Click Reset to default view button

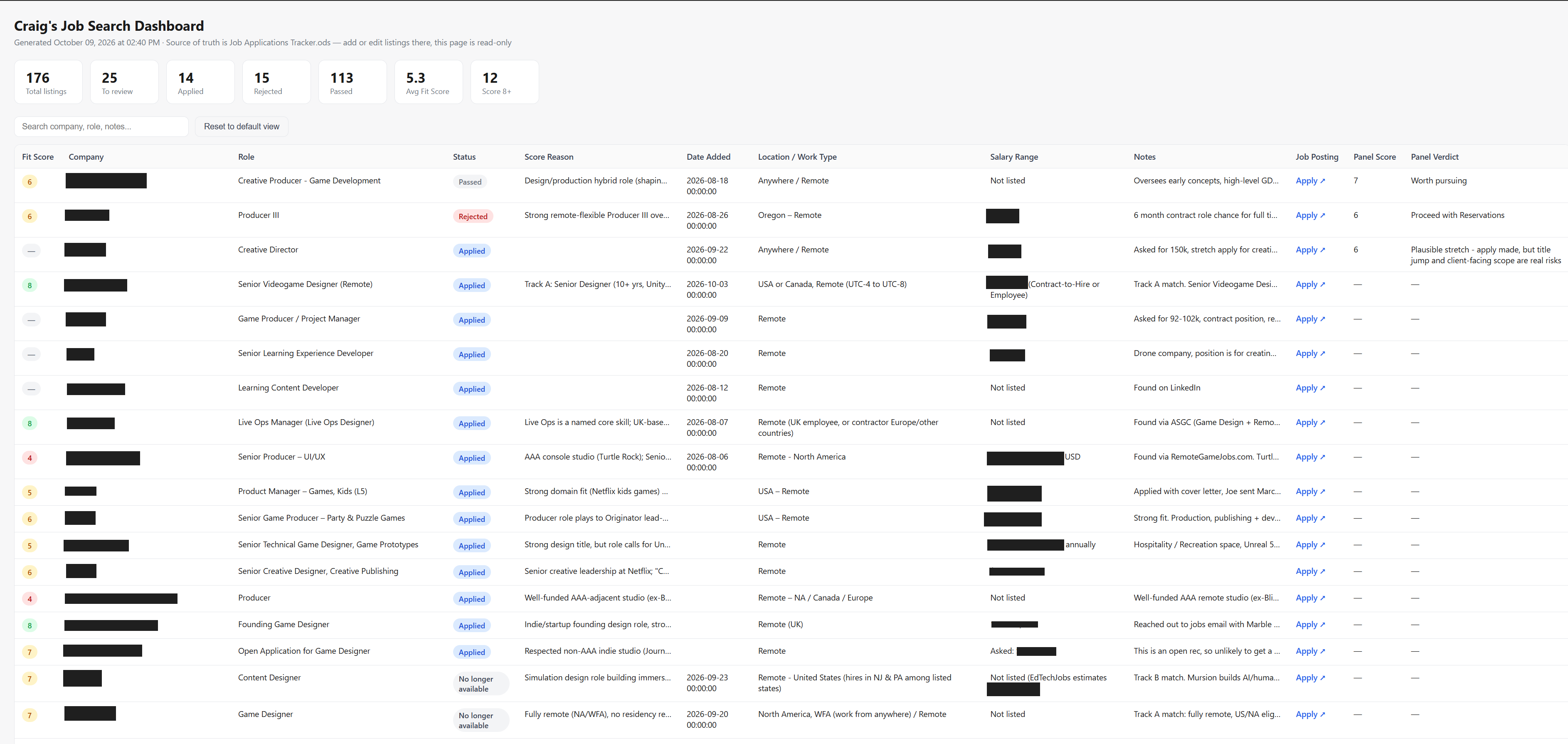[x=242, y=127]
